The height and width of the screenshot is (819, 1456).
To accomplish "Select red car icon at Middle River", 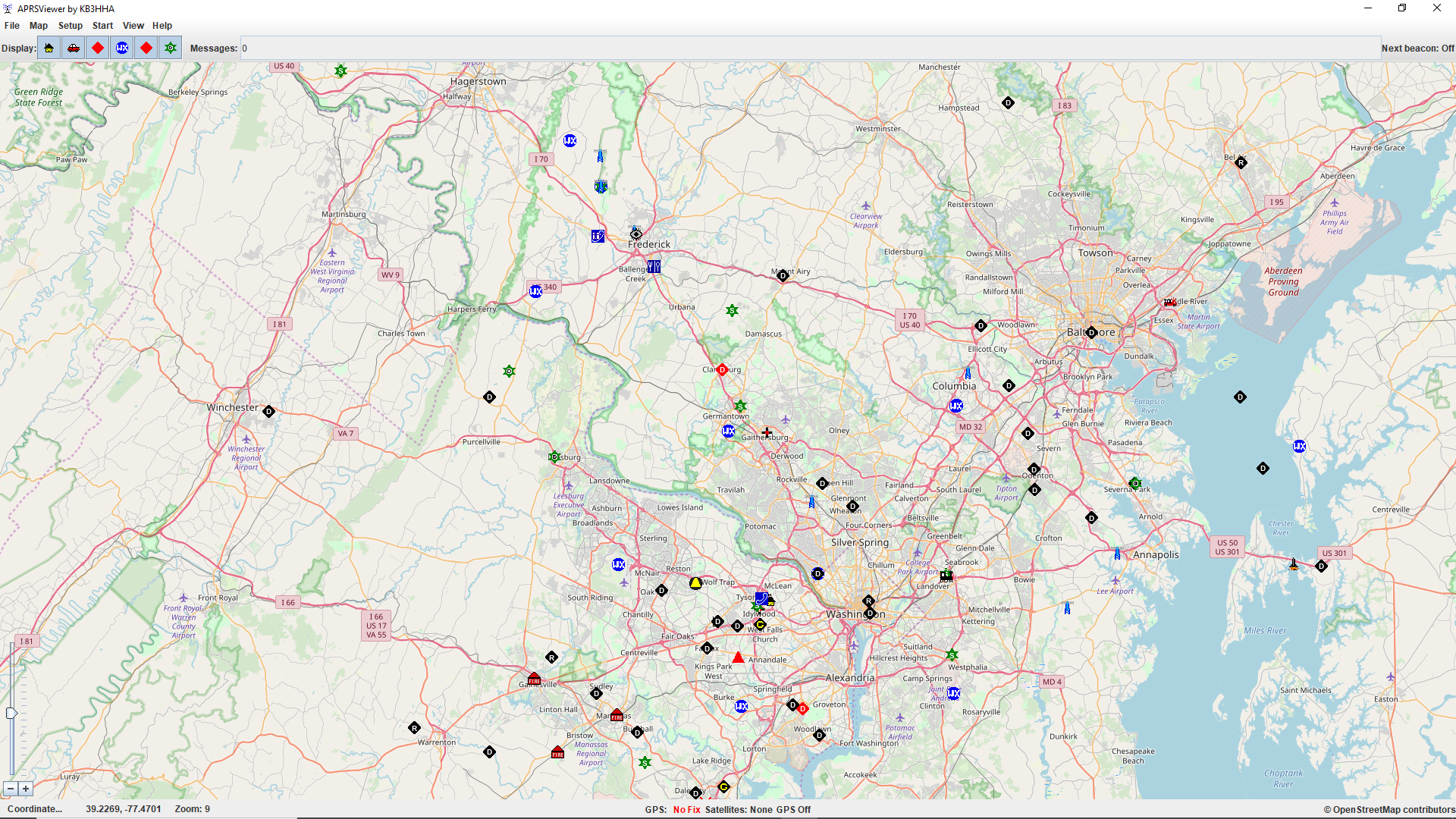I will coord(1170,302).
